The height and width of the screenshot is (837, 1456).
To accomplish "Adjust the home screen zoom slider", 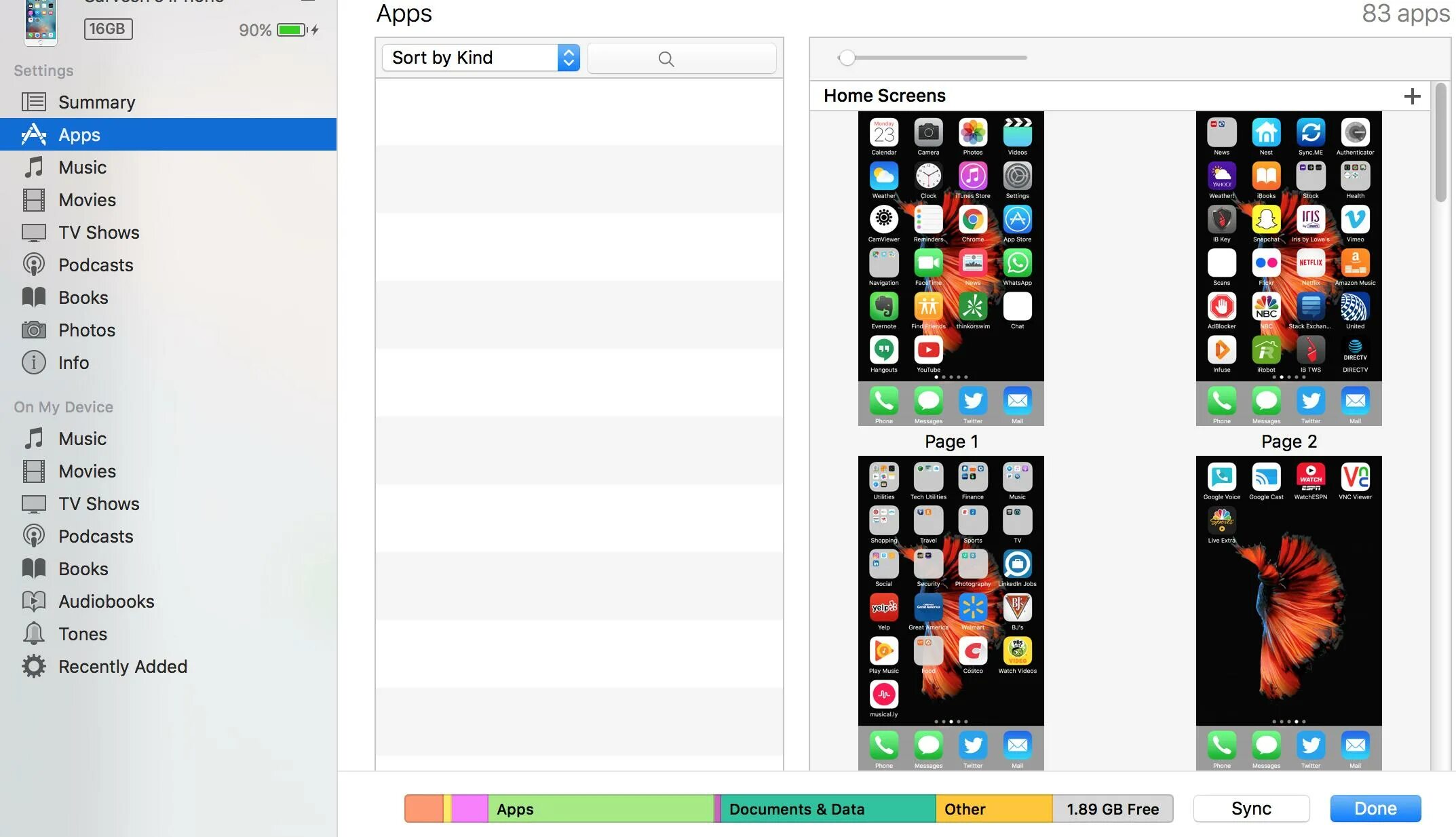I will 846,58.
